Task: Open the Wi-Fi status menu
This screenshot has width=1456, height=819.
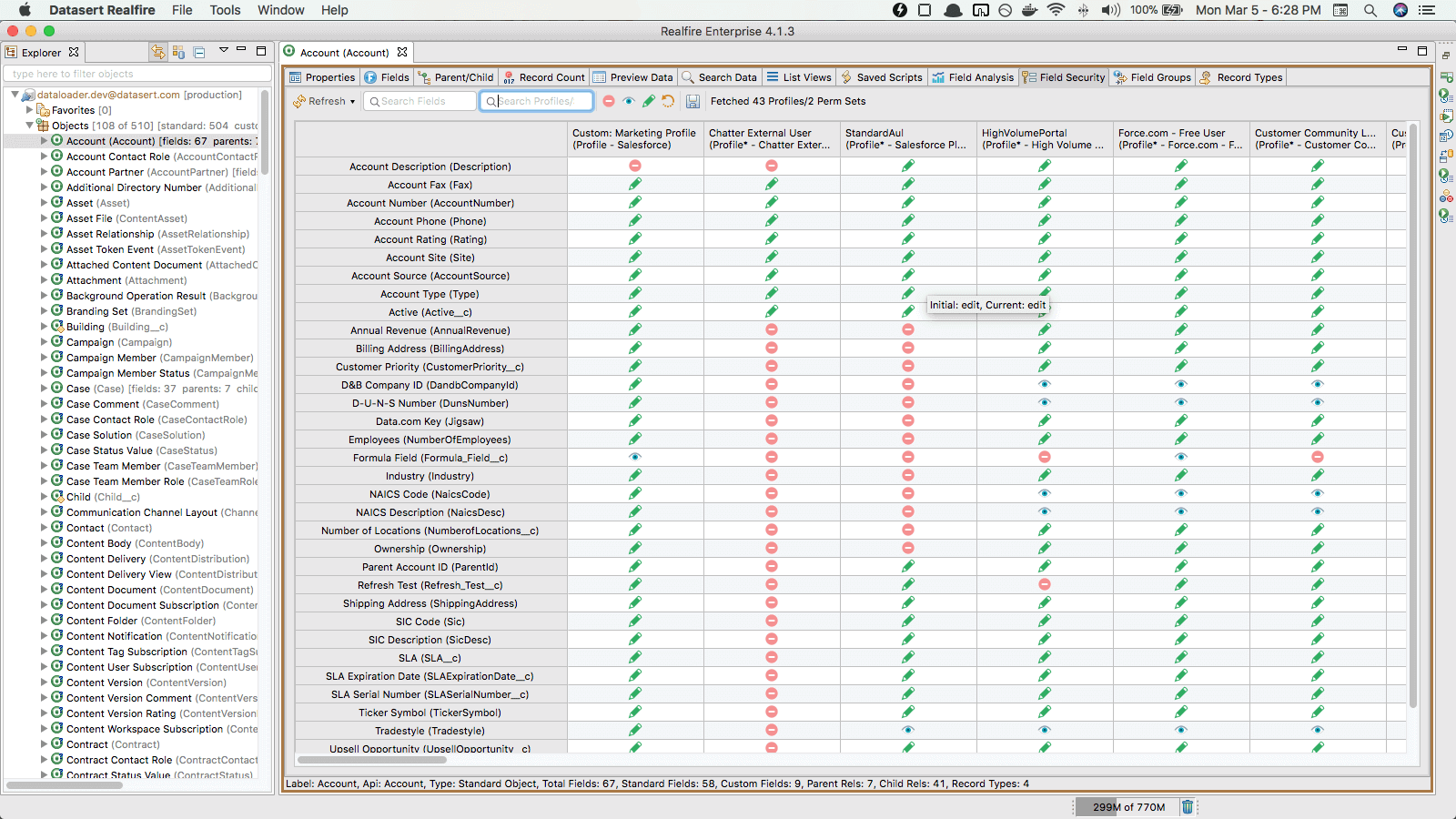Action: 1056,10
